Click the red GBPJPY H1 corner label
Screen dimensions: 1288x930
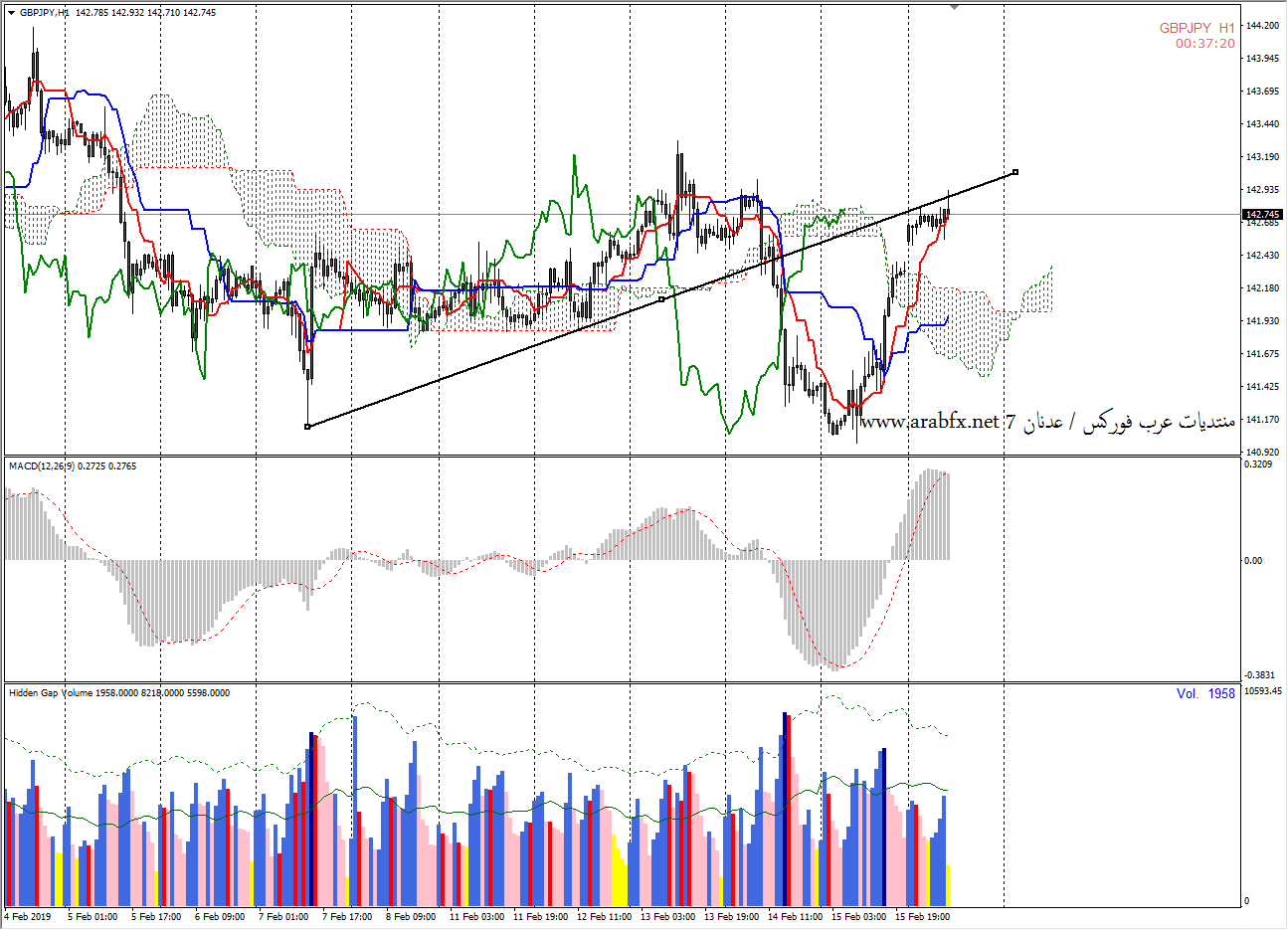tap(1197, 28)
